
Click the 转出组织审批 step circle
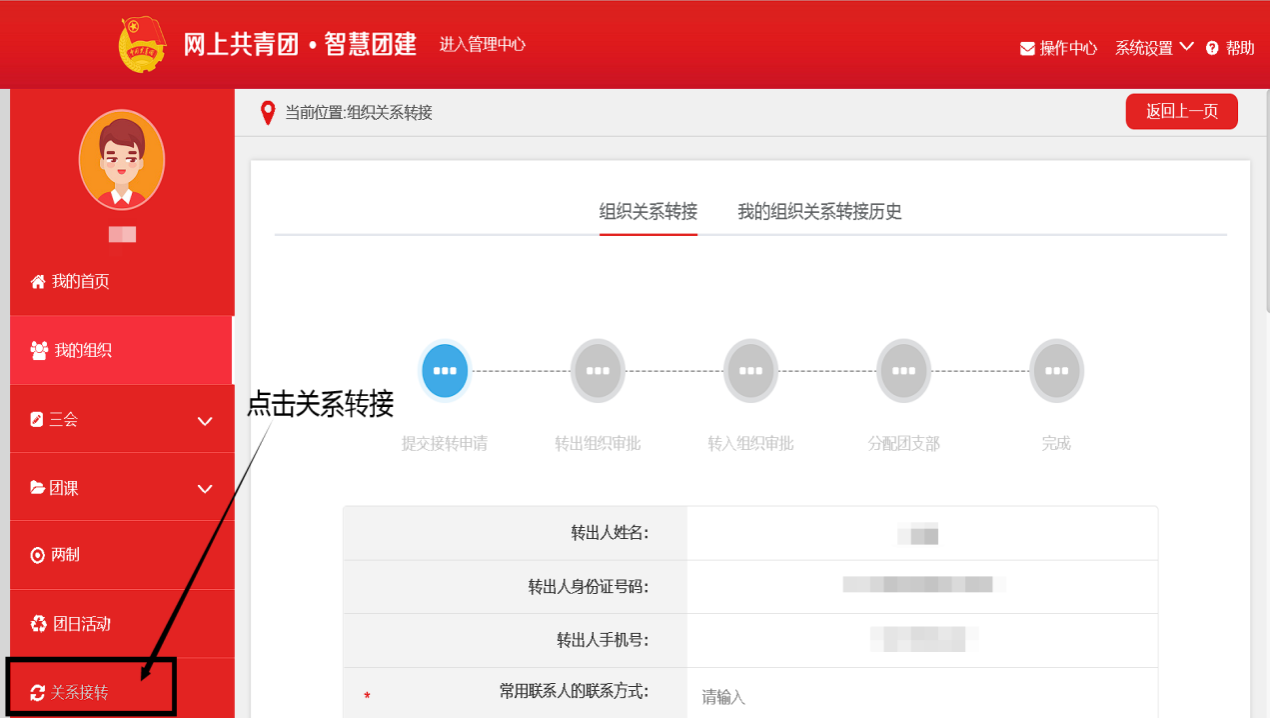click(598, 371)
